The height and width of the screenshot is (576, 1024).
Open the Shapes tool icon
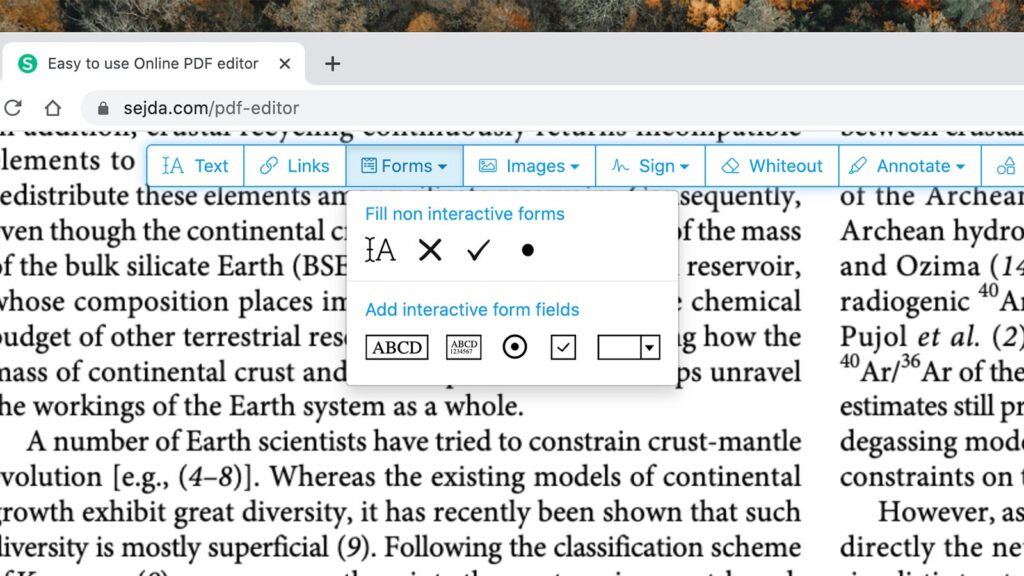pos(1005,166)
